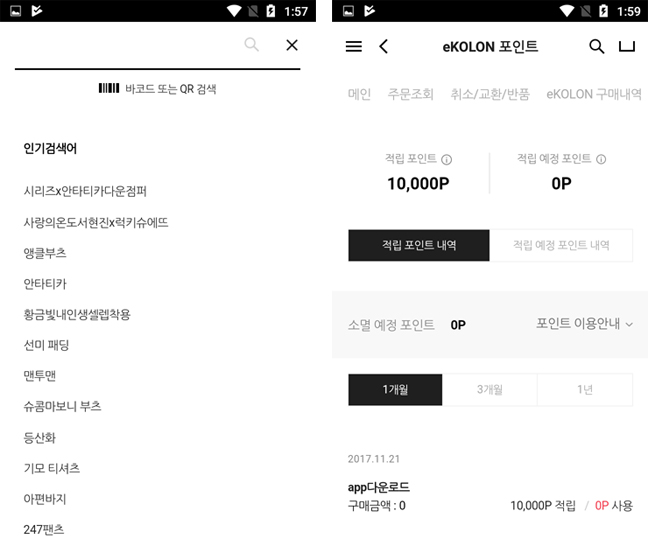Screen dimensions: 648x560
Task: Open the 주문조회 tab
Action: 410,94
